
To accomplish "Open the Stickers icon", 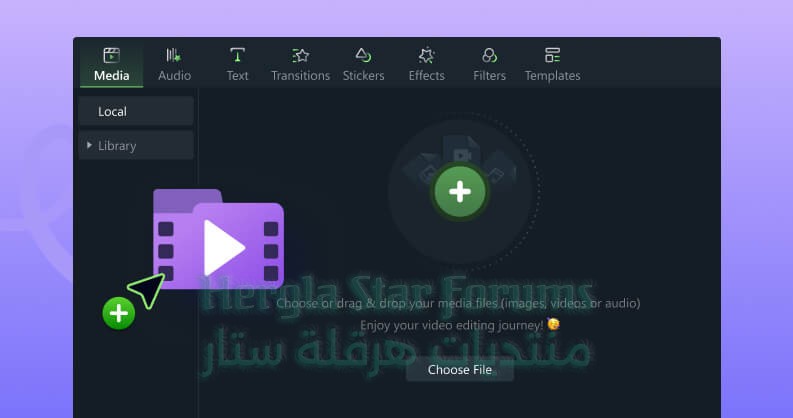I will [363, 55].
